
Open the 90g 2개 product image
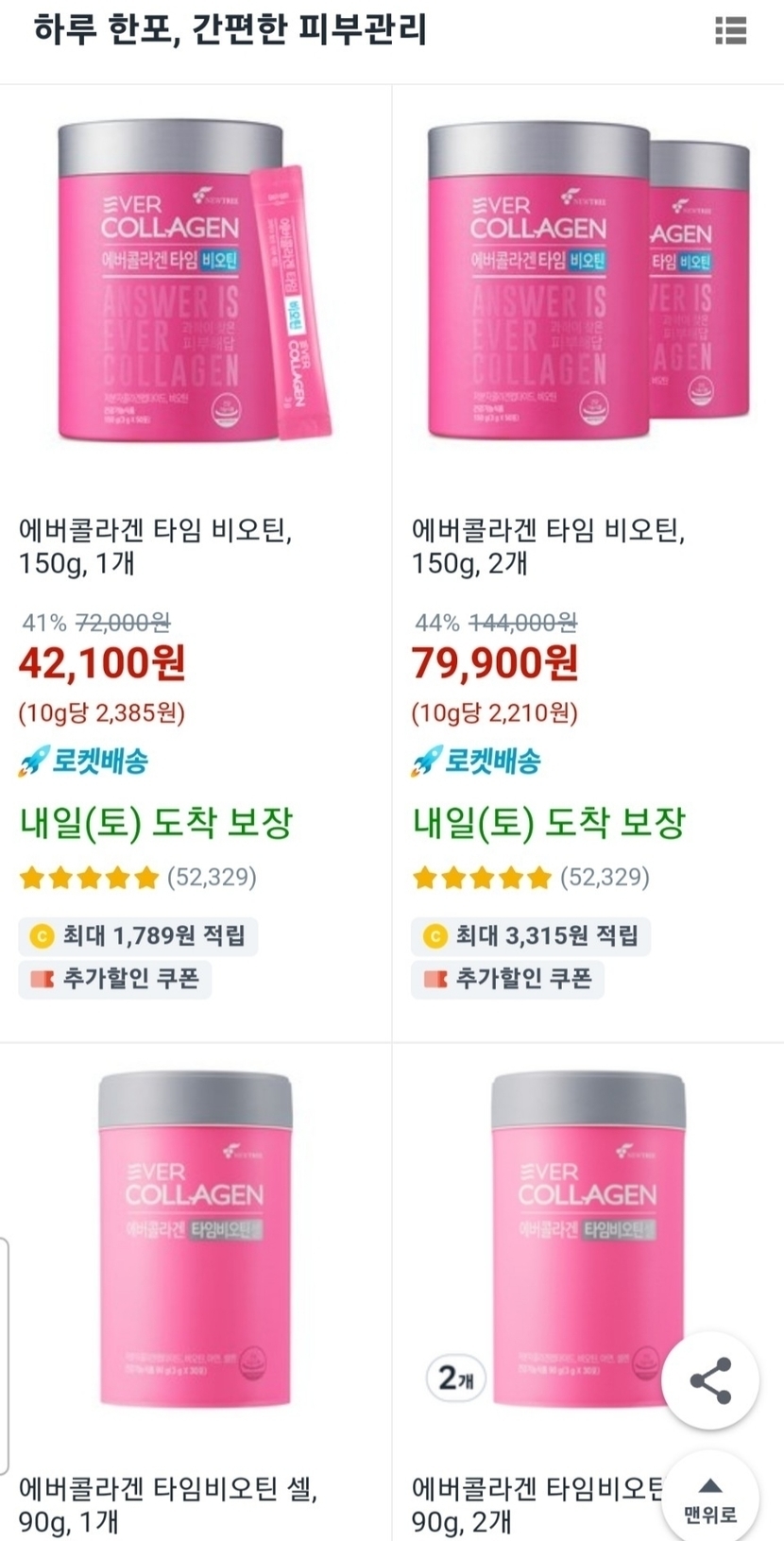[588, 1240]
